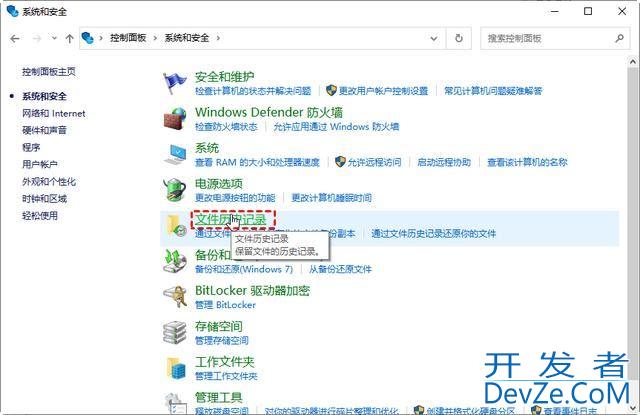Screen dimensions: 640x415
Task: Open recent locations dropdown arrow
Action: 54,38
